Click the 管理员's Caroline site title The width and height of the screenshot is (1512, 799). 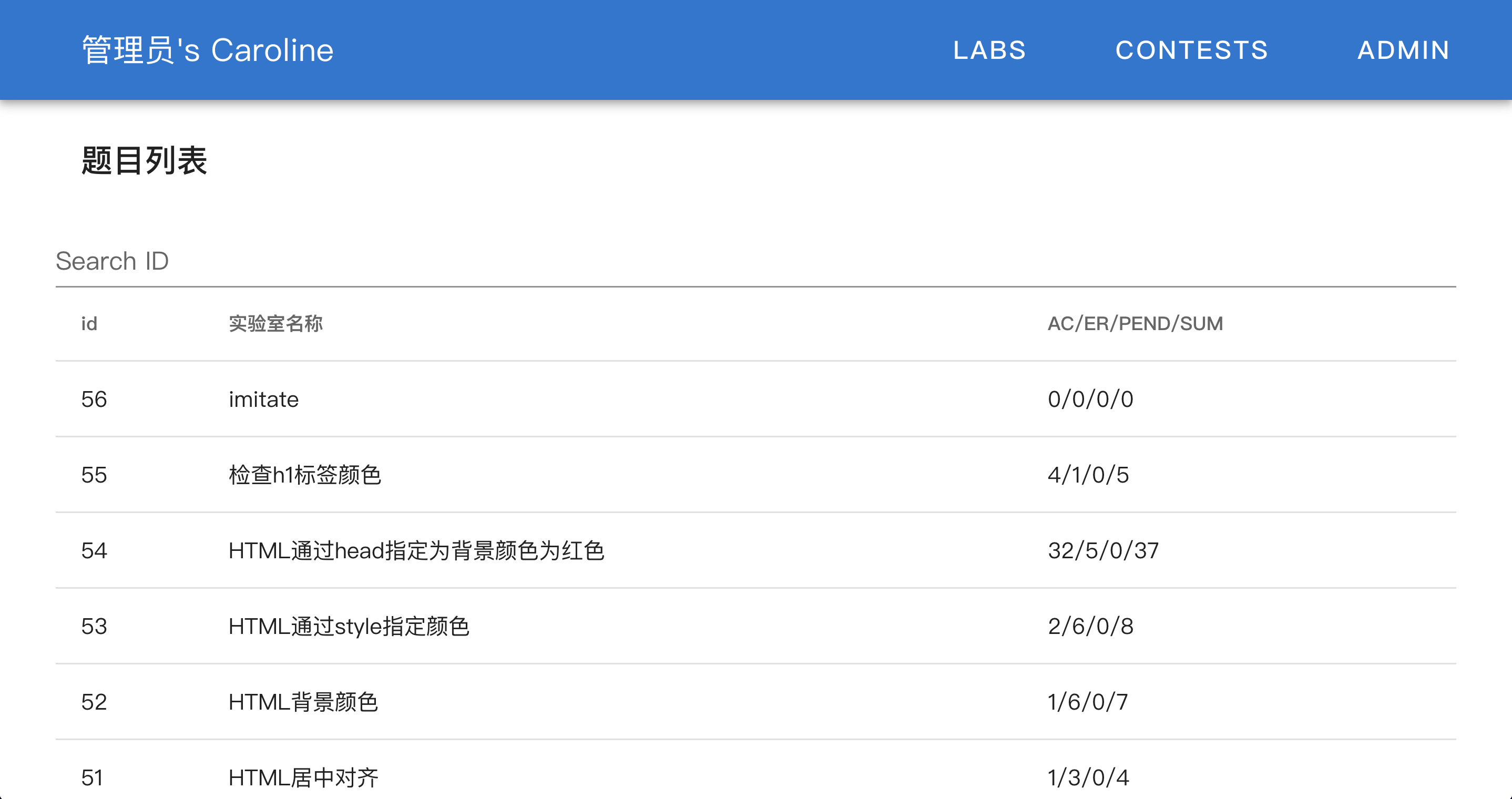[x=208, y=50]
